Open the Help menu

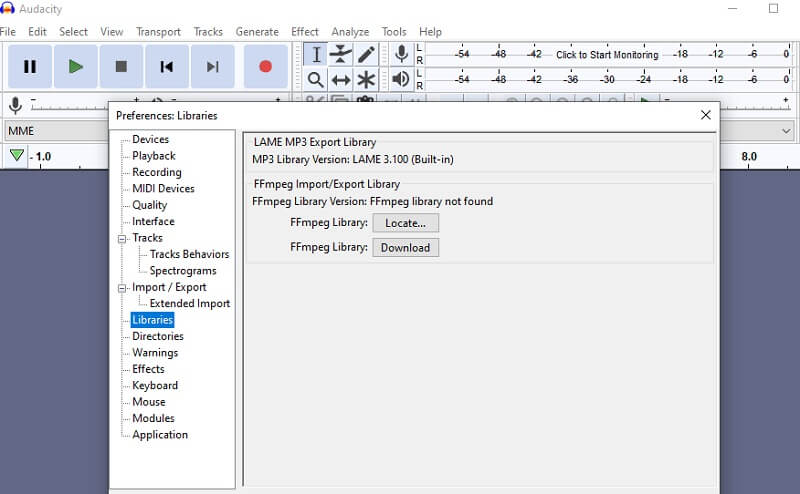coord(430,32)
